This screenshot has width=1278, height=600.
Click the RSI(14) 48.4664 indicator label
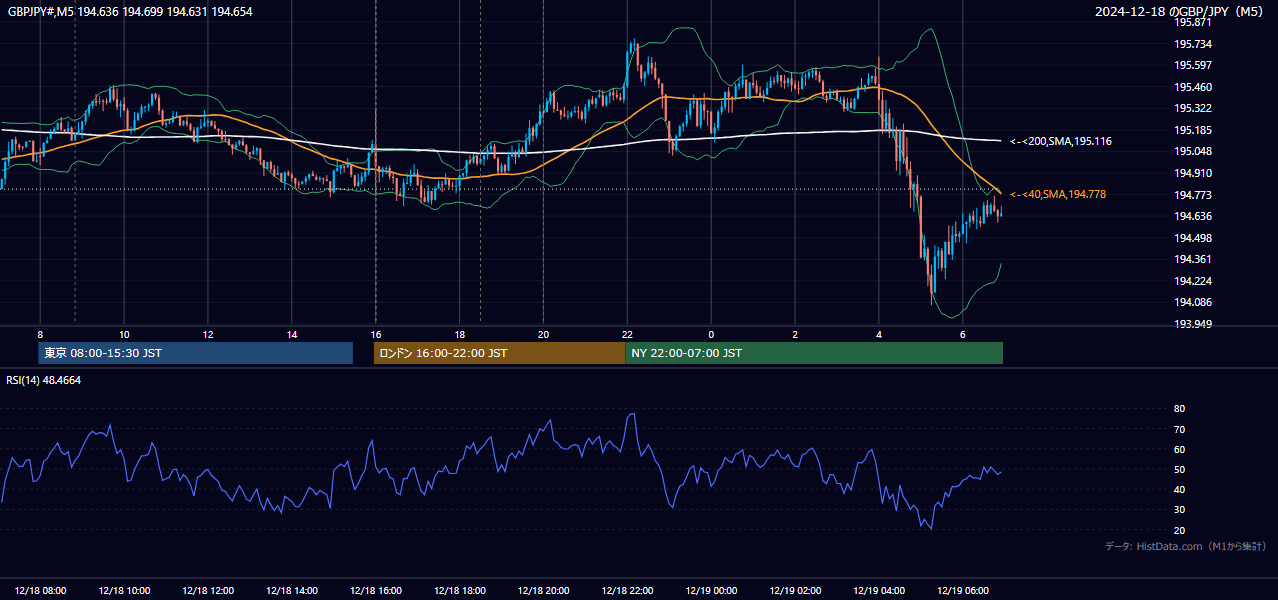44,380
